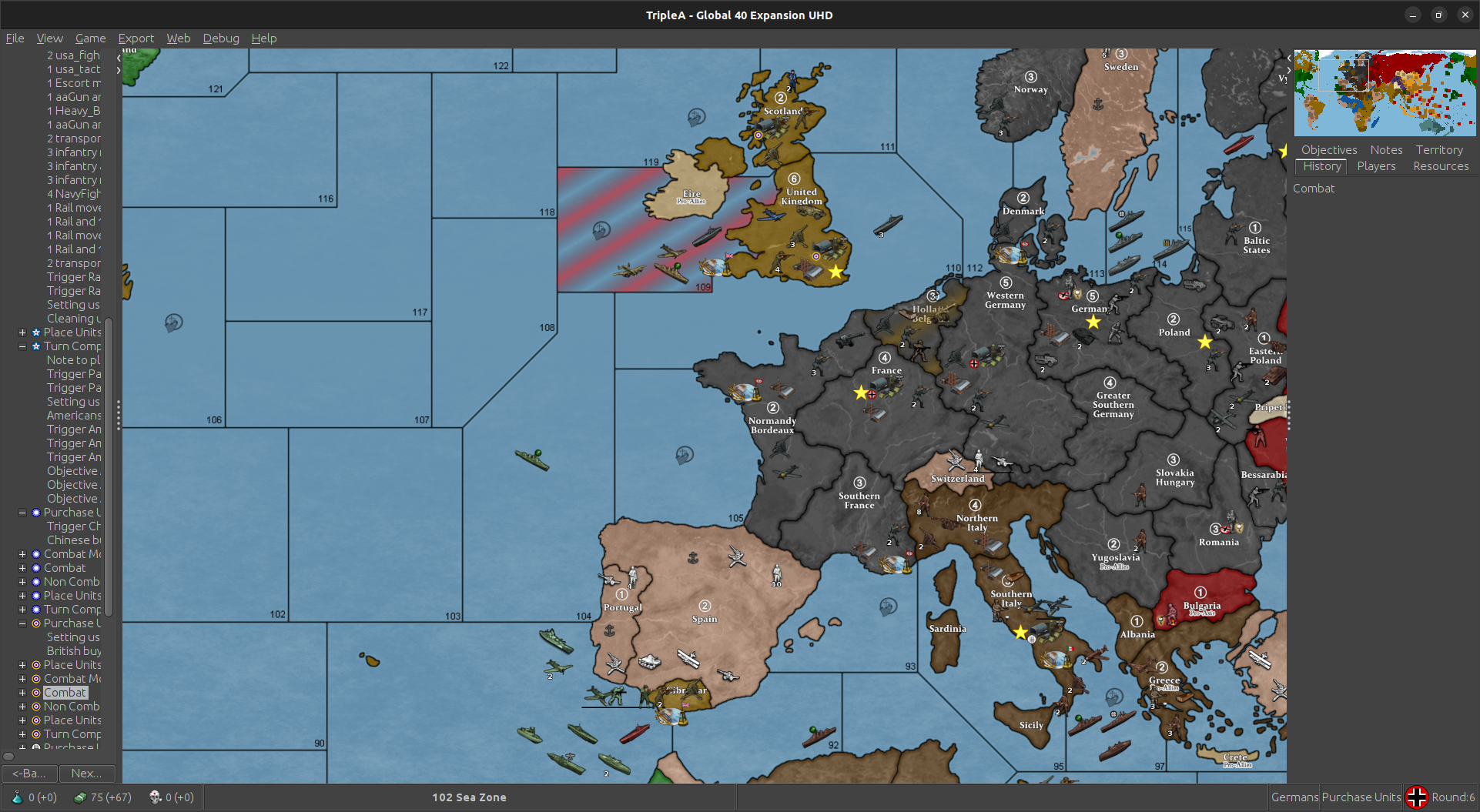
Task: Switch to the Territory tab
Action: [x=1439, y=150]
